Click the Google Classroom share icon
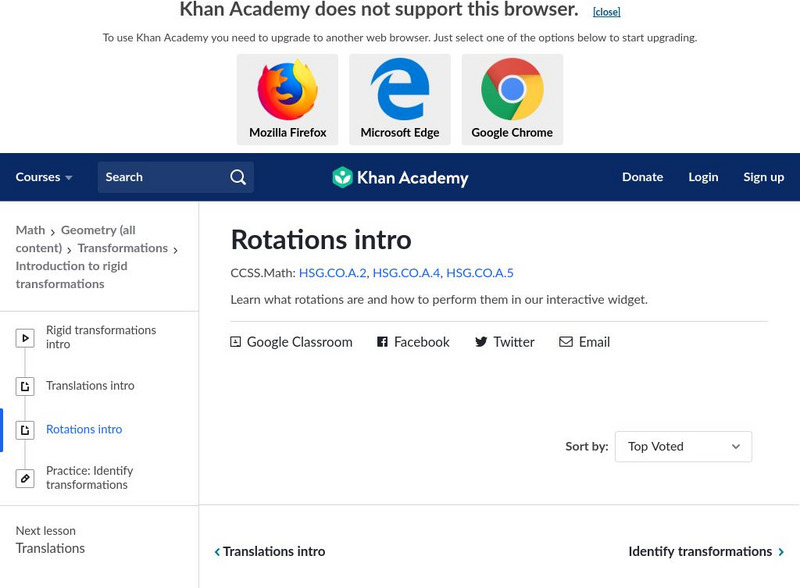The image size is (800, 588). [234, 342]
